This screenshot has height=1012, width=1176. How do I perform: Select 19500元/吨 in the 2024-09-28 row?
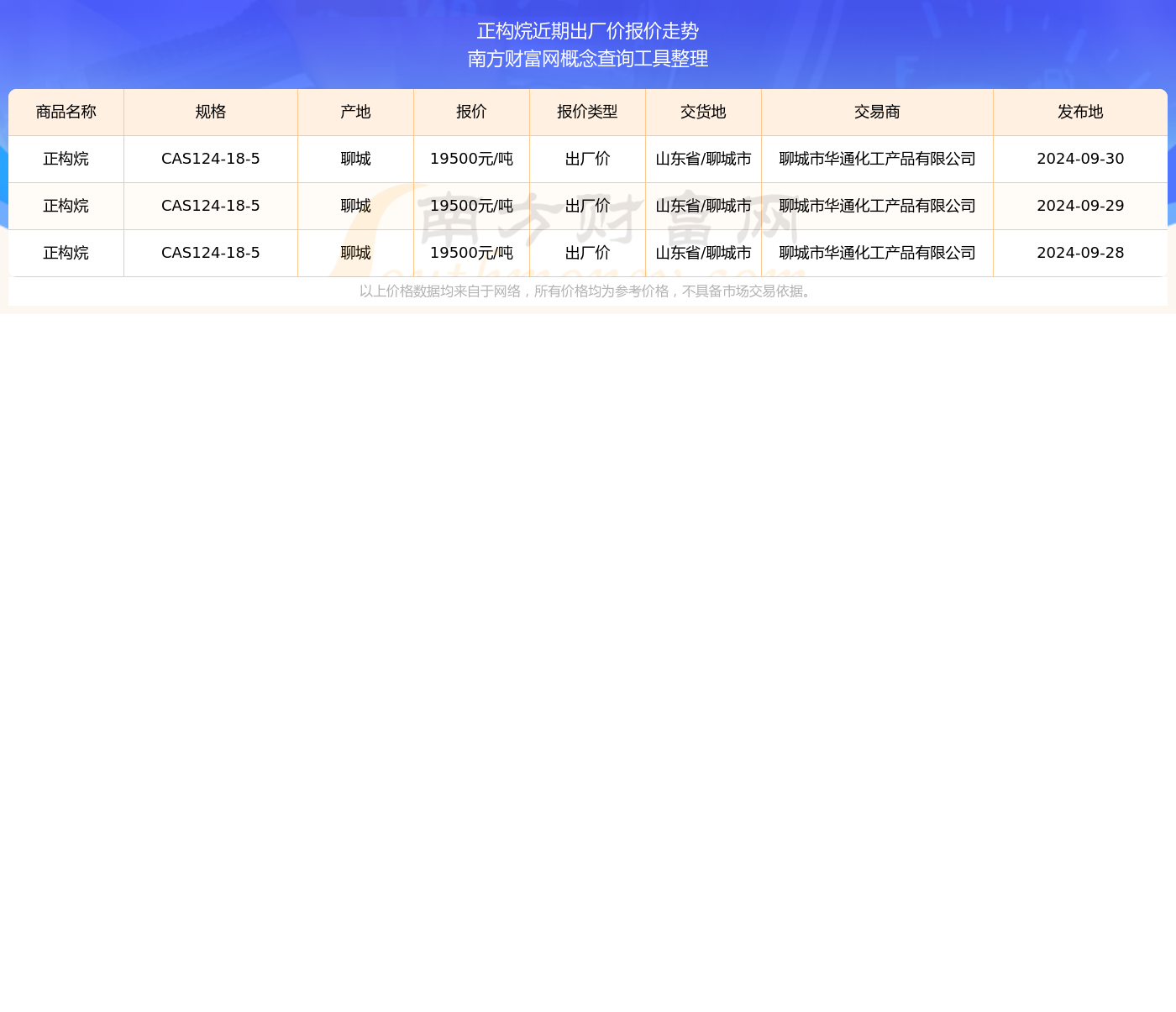pos(472,254)
